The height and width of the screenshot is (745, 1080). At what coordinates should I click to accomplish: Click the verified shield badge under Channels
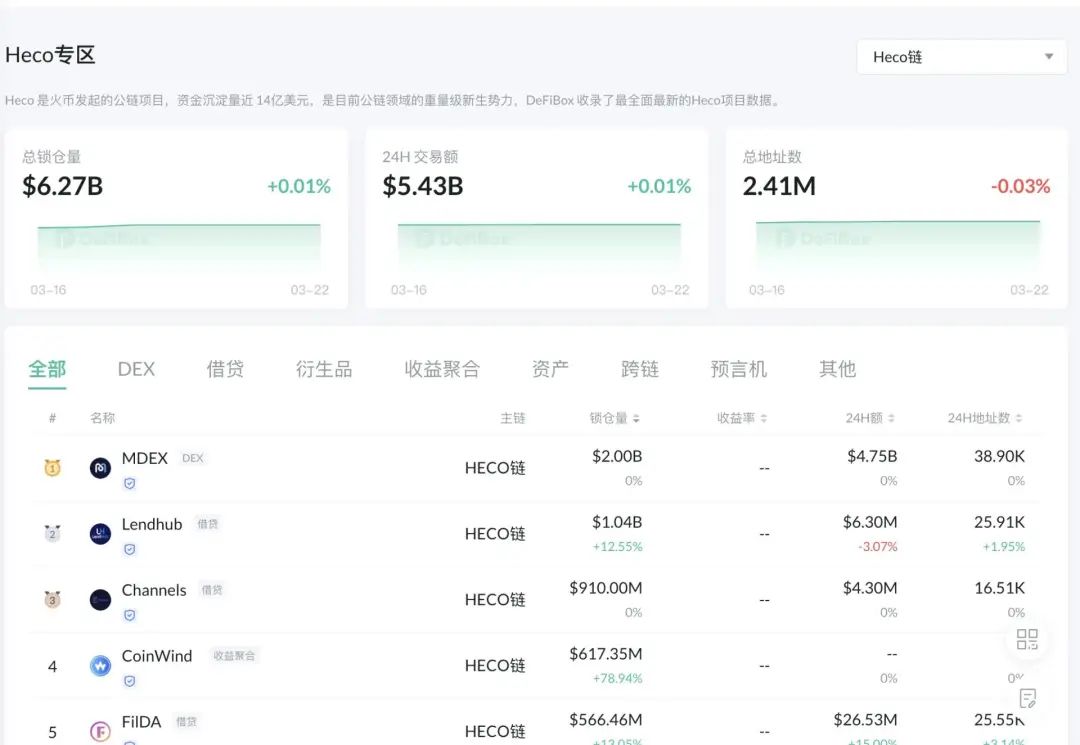click(x=129, y=616)
